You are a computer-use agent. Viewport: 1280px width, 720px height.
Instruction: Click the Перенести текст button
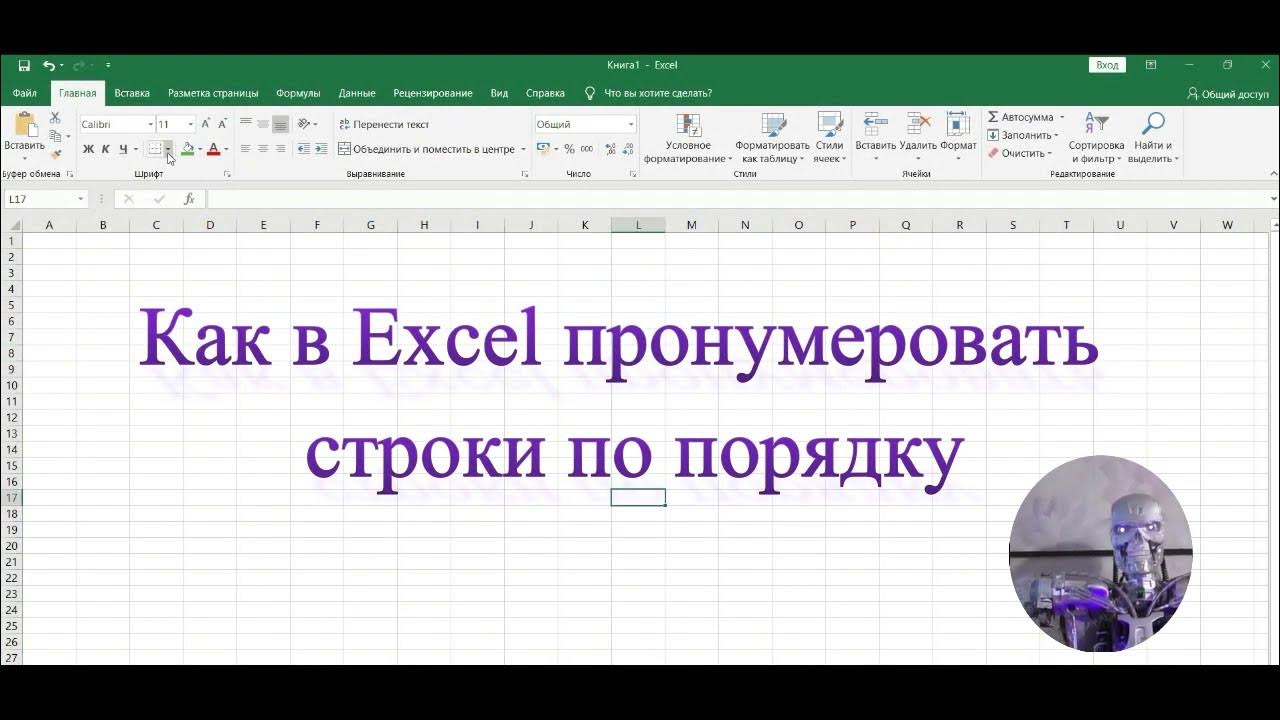(384, 124)
